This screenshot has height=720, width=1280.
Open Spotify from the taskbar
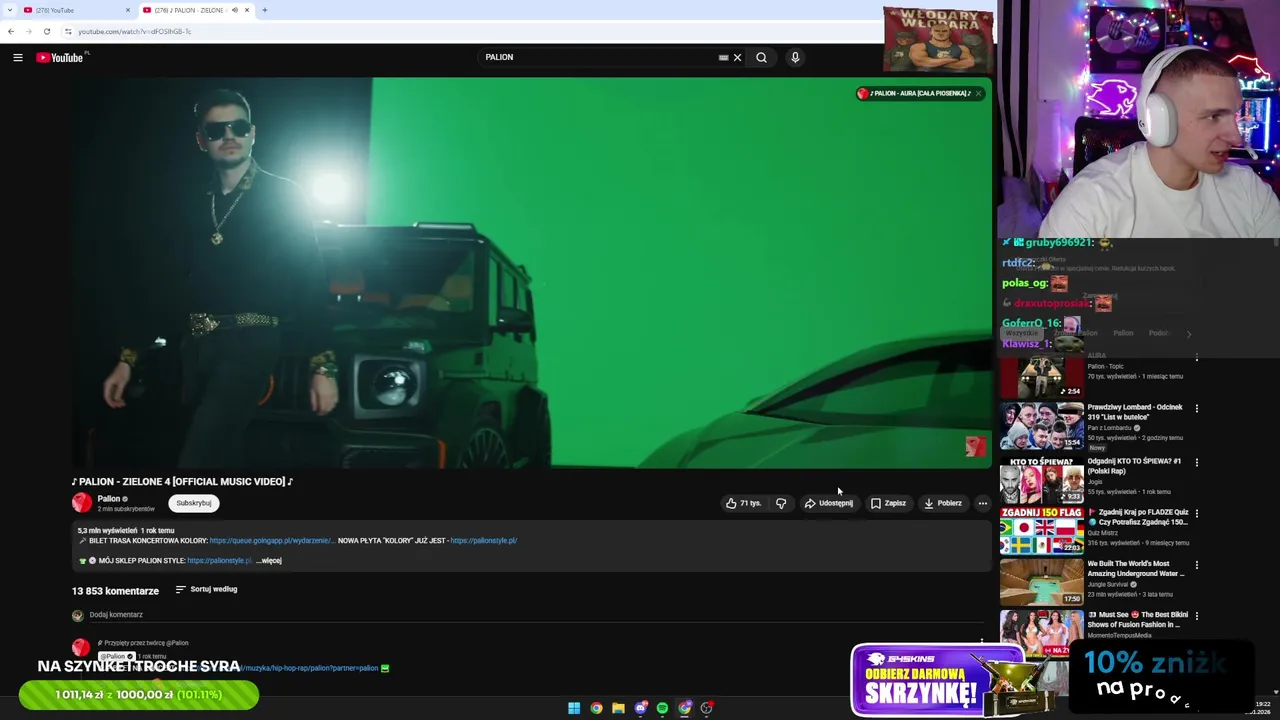662,708
